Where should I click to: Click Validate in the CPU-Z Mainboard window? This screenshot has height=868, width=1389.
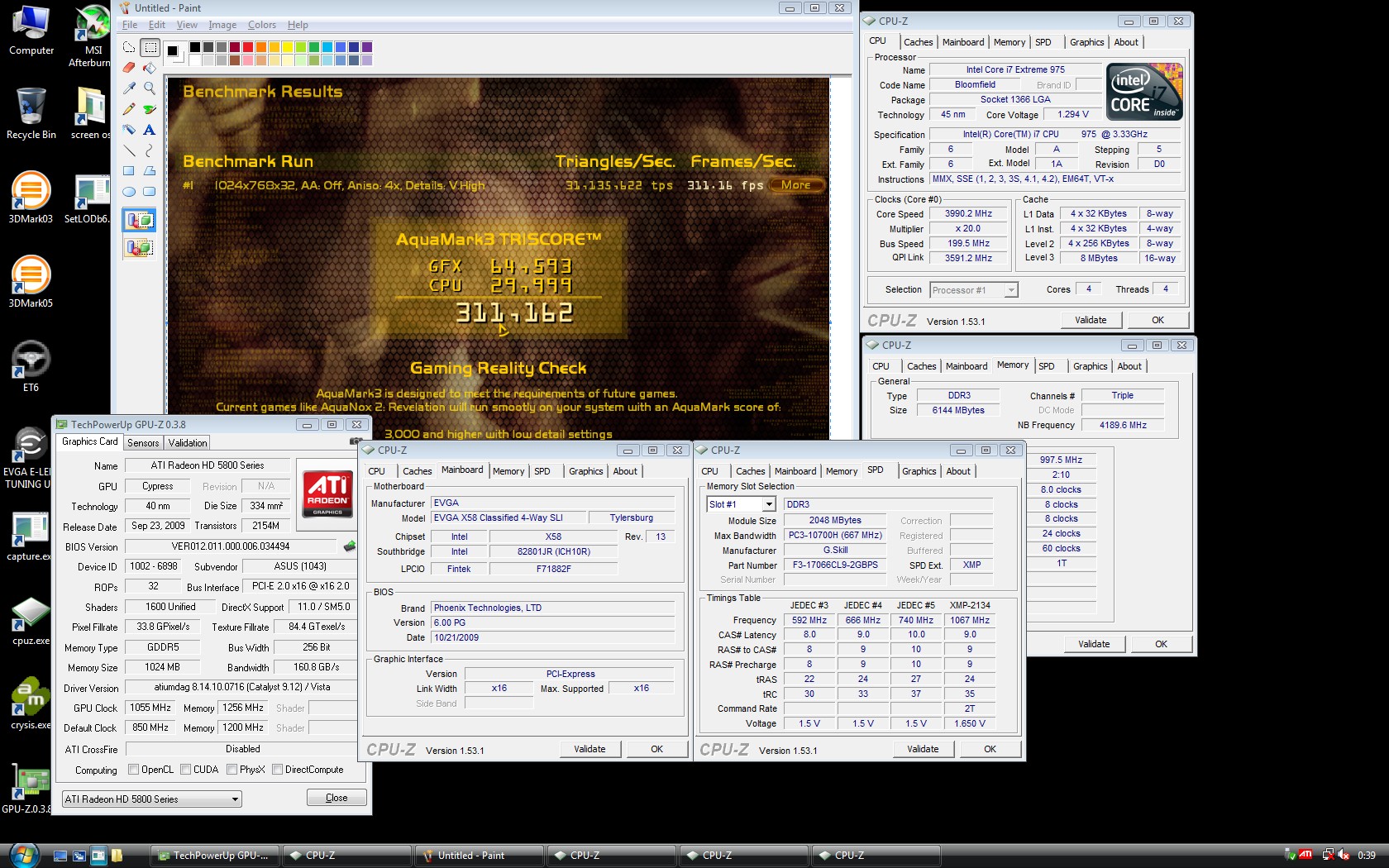tap(589, 749)
